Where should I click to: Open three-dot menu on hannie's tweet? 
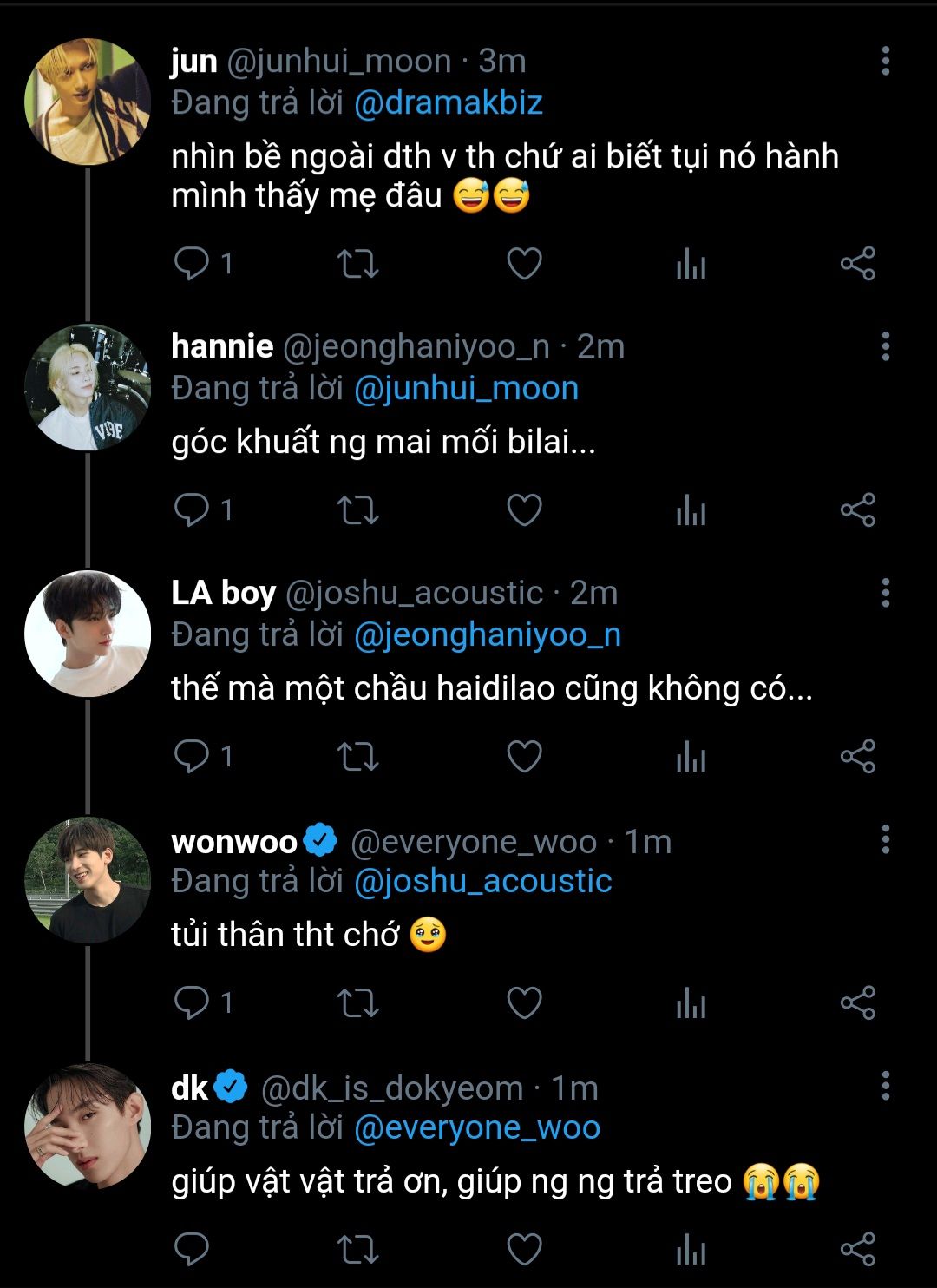(x=885, y=346)
